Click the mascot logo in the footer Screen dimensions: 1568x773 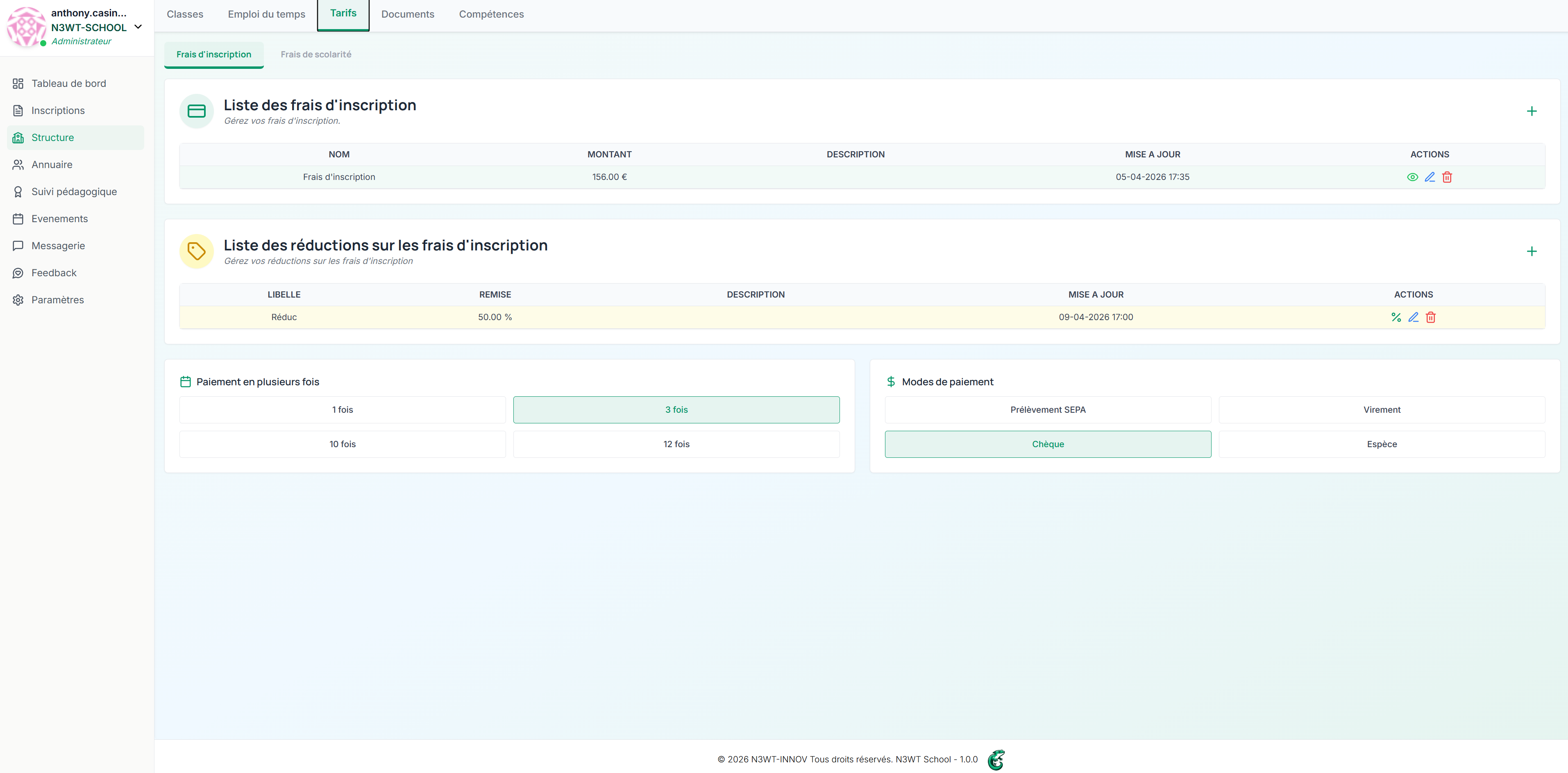pyautogui.click(x=996, y=759)
